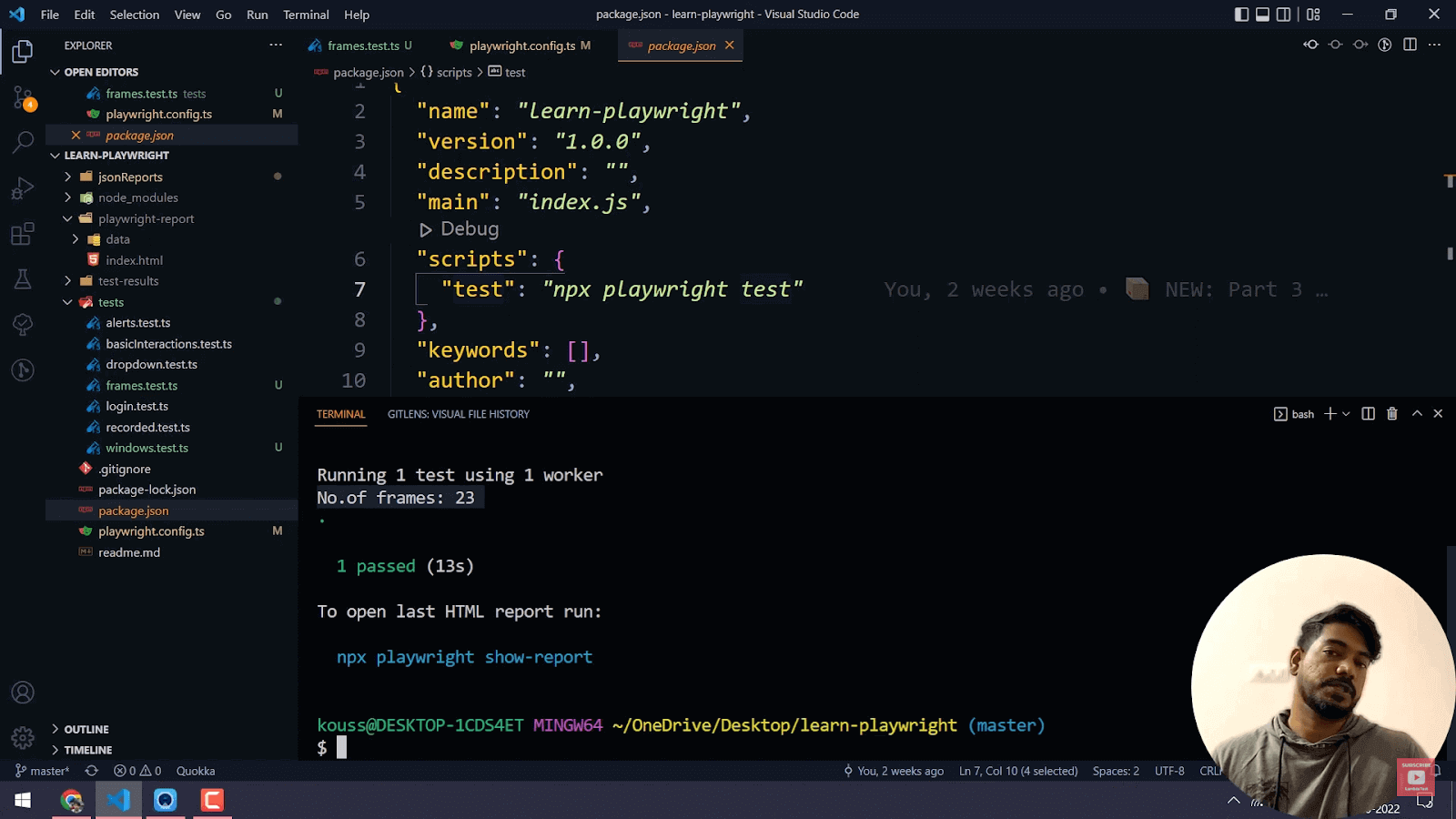Image resolution: width=1456 pixels, height=819 pixels.
Task: Maximize the terminal panel size
Action: pyautogui.click(x=1417, y=414)
